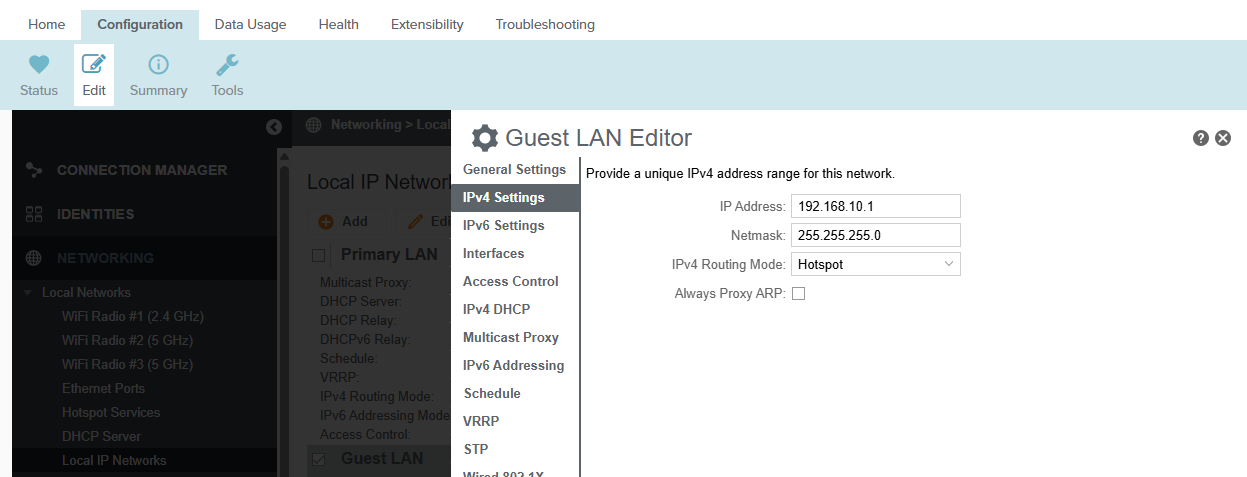Open the IPv4 Routing Mode dropdown
1247x477 pixels.
coord(876,264)
